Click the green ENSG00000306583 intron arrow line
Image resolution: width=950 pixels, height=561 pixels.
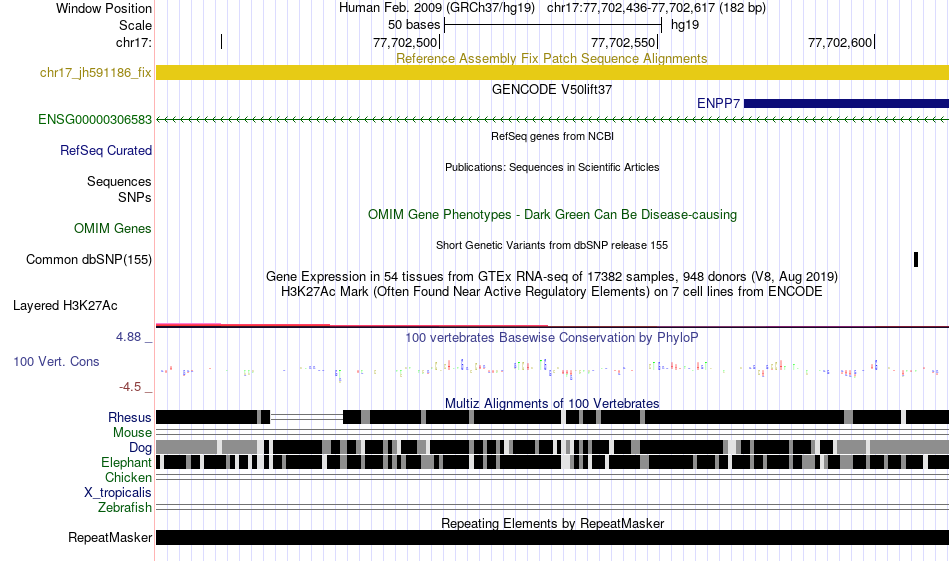552,120
